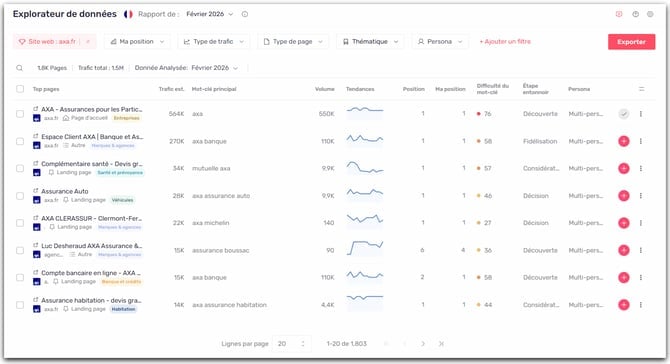Open external link icon of Espace Client AXA page
This screenshot has height=364, width=670.
pos(36,136)
